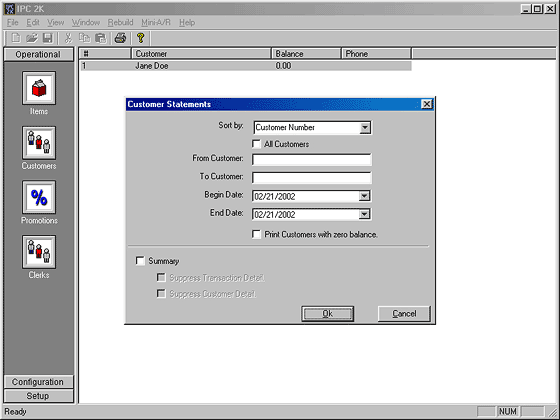Click the Print toolbar icon
Image resolution: width=560 pixels, height=420 pixels.
[x=120, y=38]
